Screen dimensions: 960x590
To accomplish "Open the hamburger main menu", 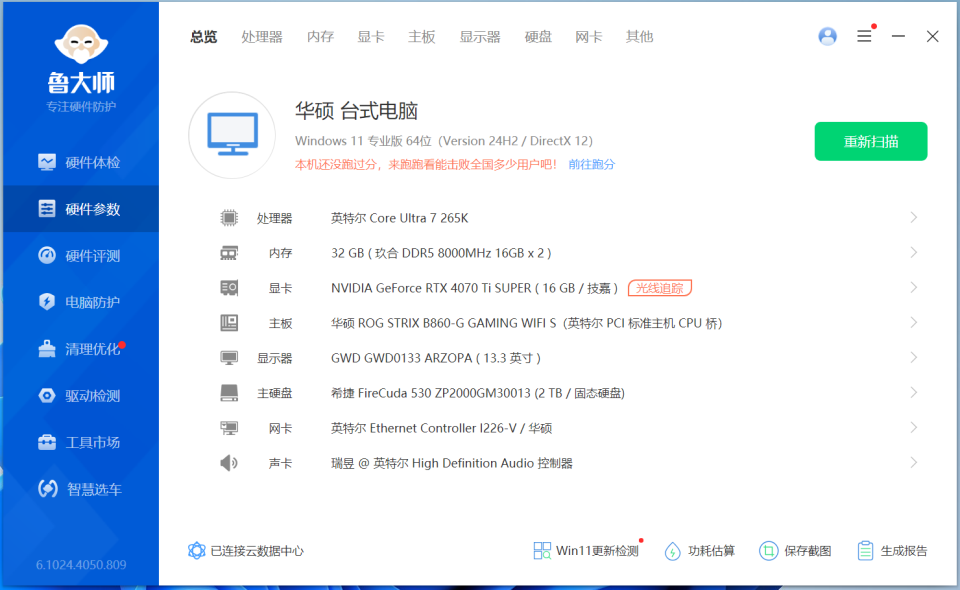I will pyautogui.click(x=864, y=36).
